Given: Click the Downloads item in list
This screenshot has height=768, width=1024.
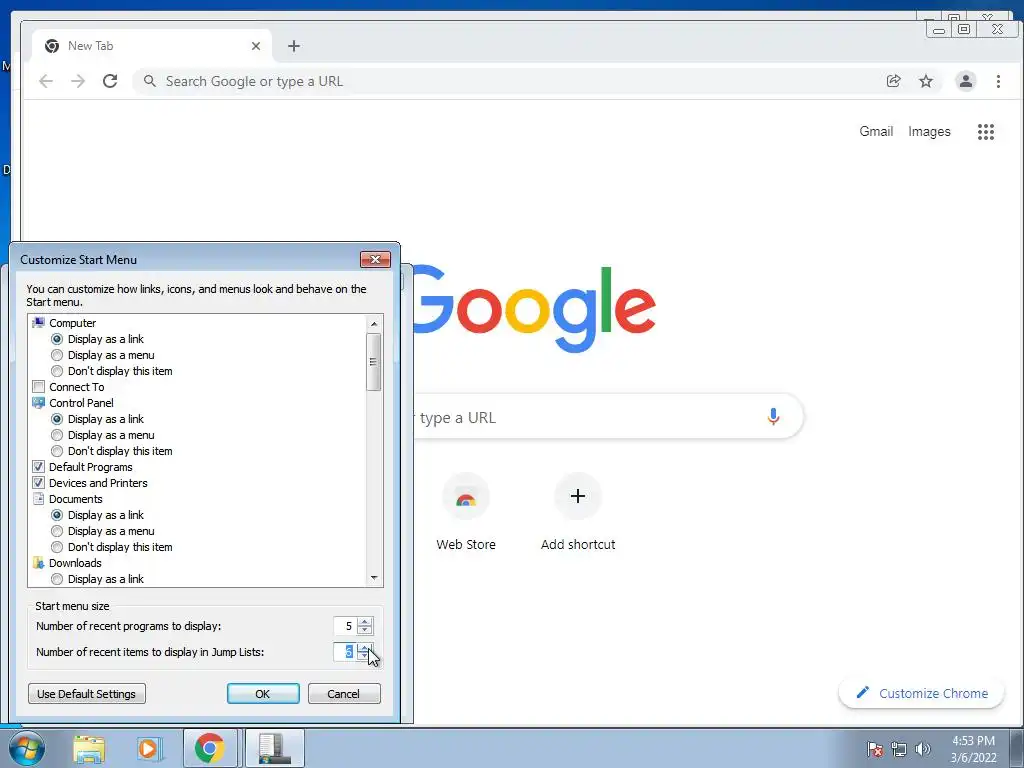Looking at the screenshot, I should [75, 563].
